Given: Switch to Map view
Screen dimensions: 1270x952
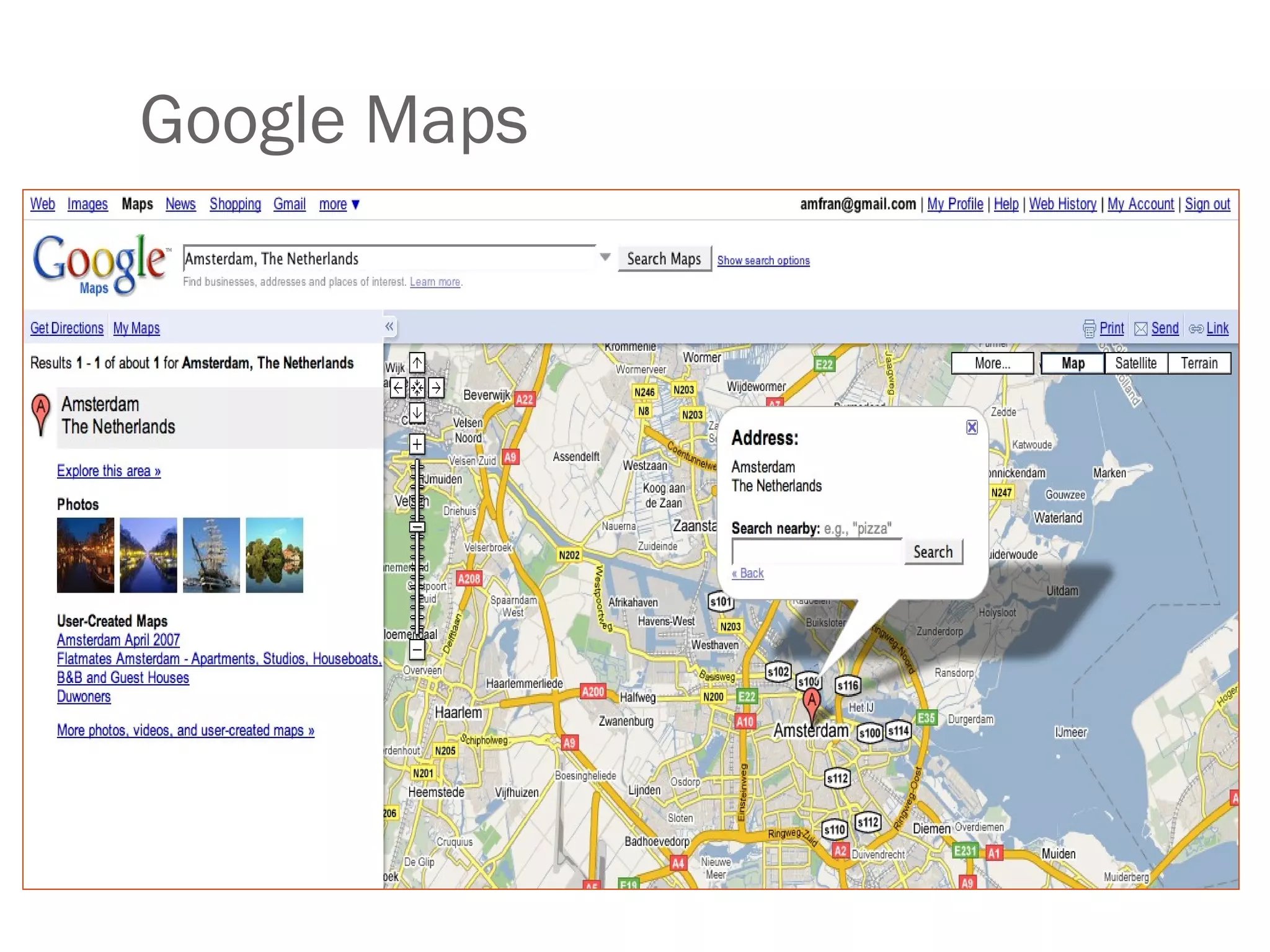Looking at the screenshot, I should click(x=1073, y=363).
